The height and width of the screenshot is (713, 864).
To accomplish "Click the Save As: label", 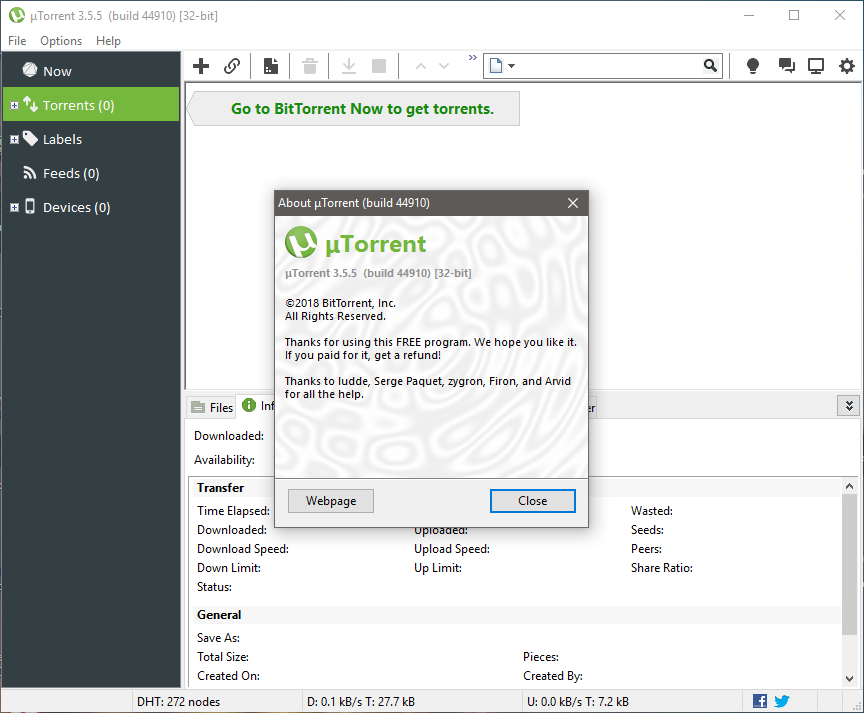I will [x=218, y=638].
